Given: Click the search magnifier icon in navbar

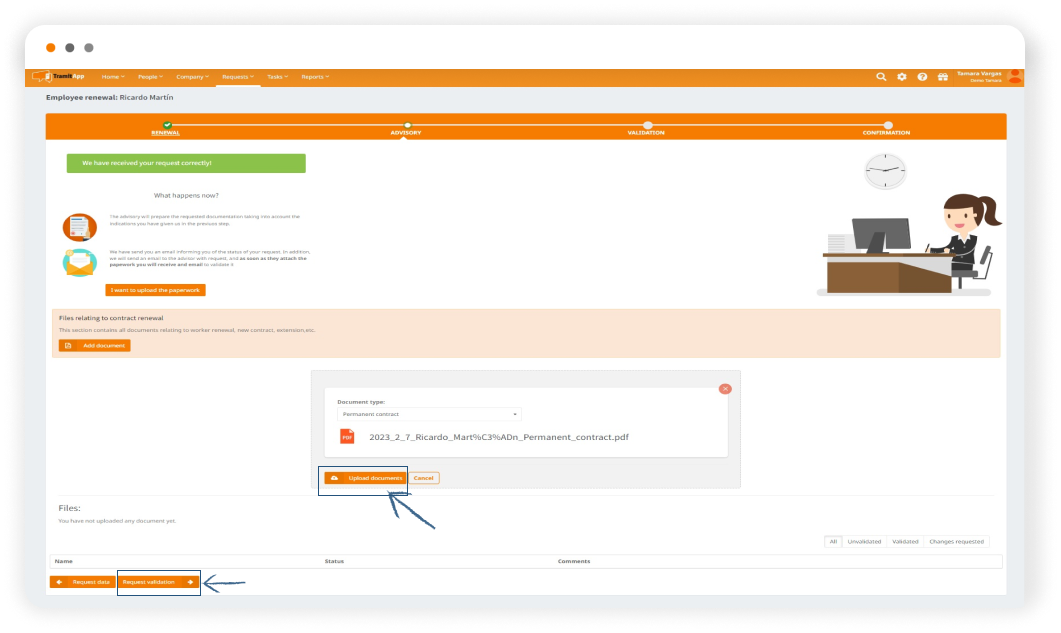Looking at the screenshot, I should click(881, 77).
